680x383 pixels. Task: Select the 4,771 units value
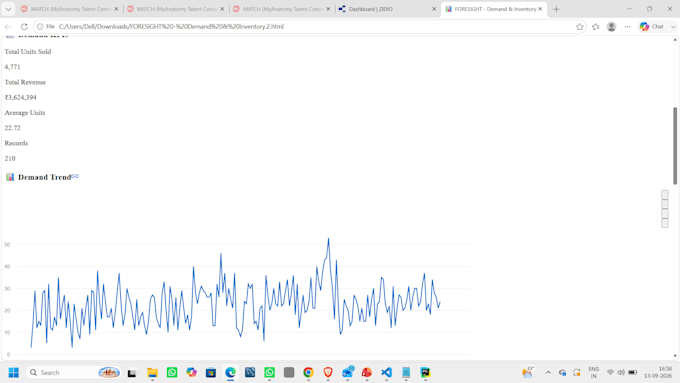click(12, 67)
